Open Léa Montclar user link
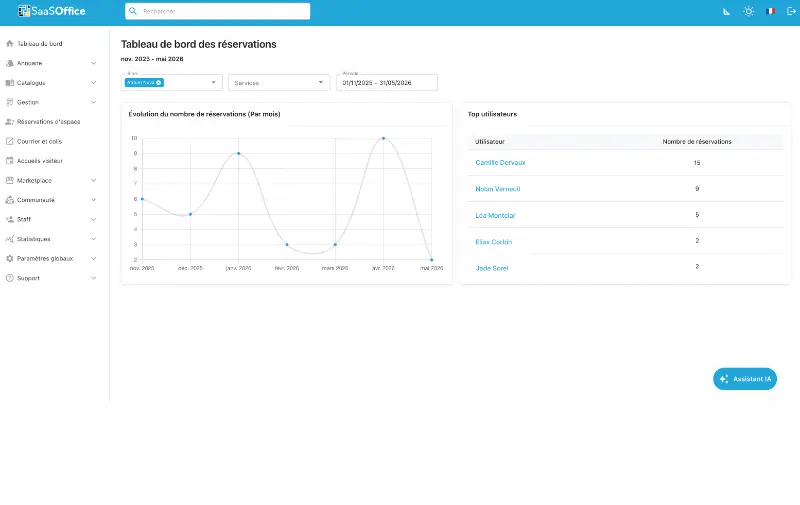This screenshot has width=800, height=505. point(495,215)
